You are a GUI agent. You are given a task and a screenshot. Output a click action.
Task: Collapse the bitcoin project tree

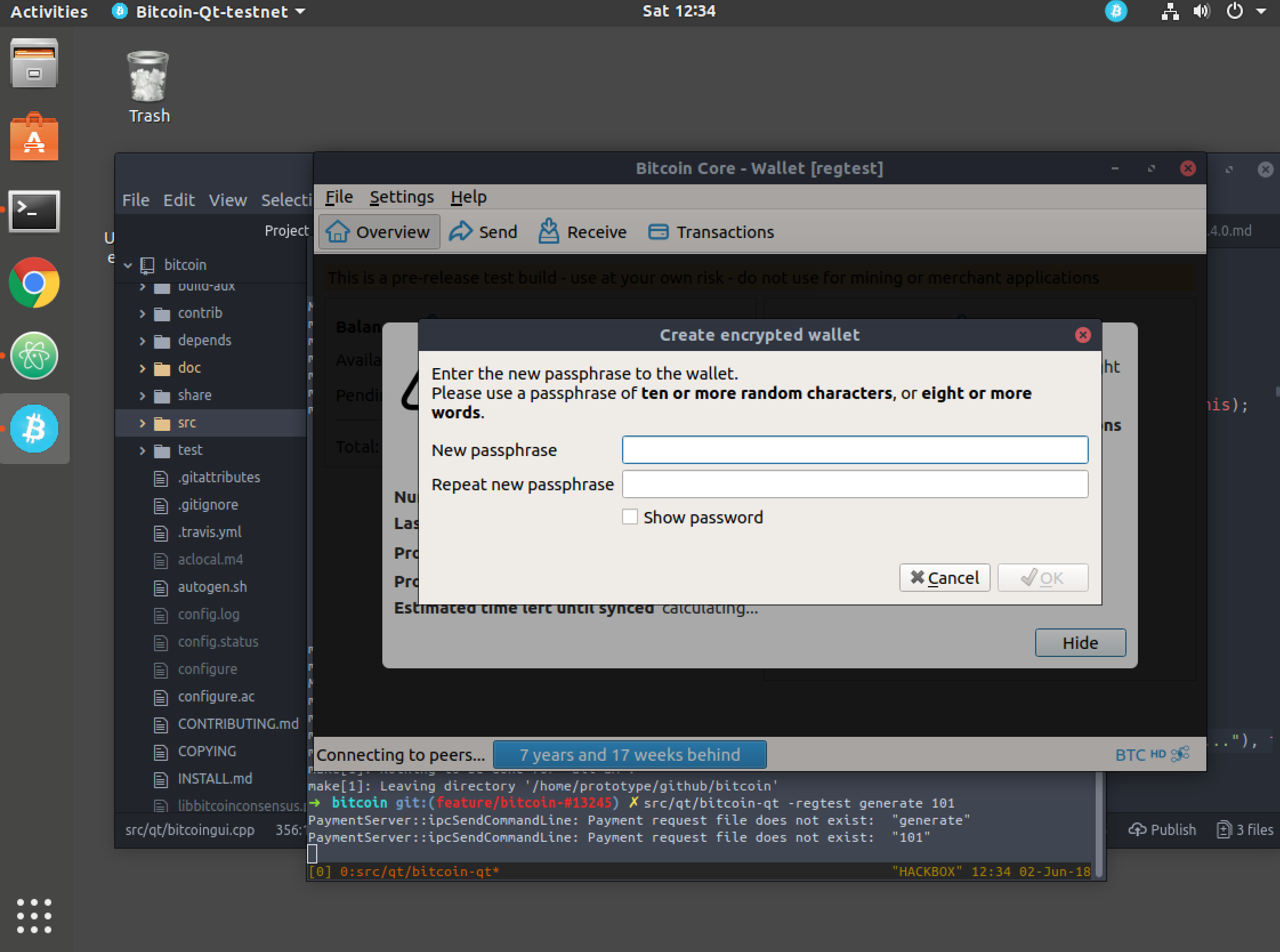click(128, 265)
